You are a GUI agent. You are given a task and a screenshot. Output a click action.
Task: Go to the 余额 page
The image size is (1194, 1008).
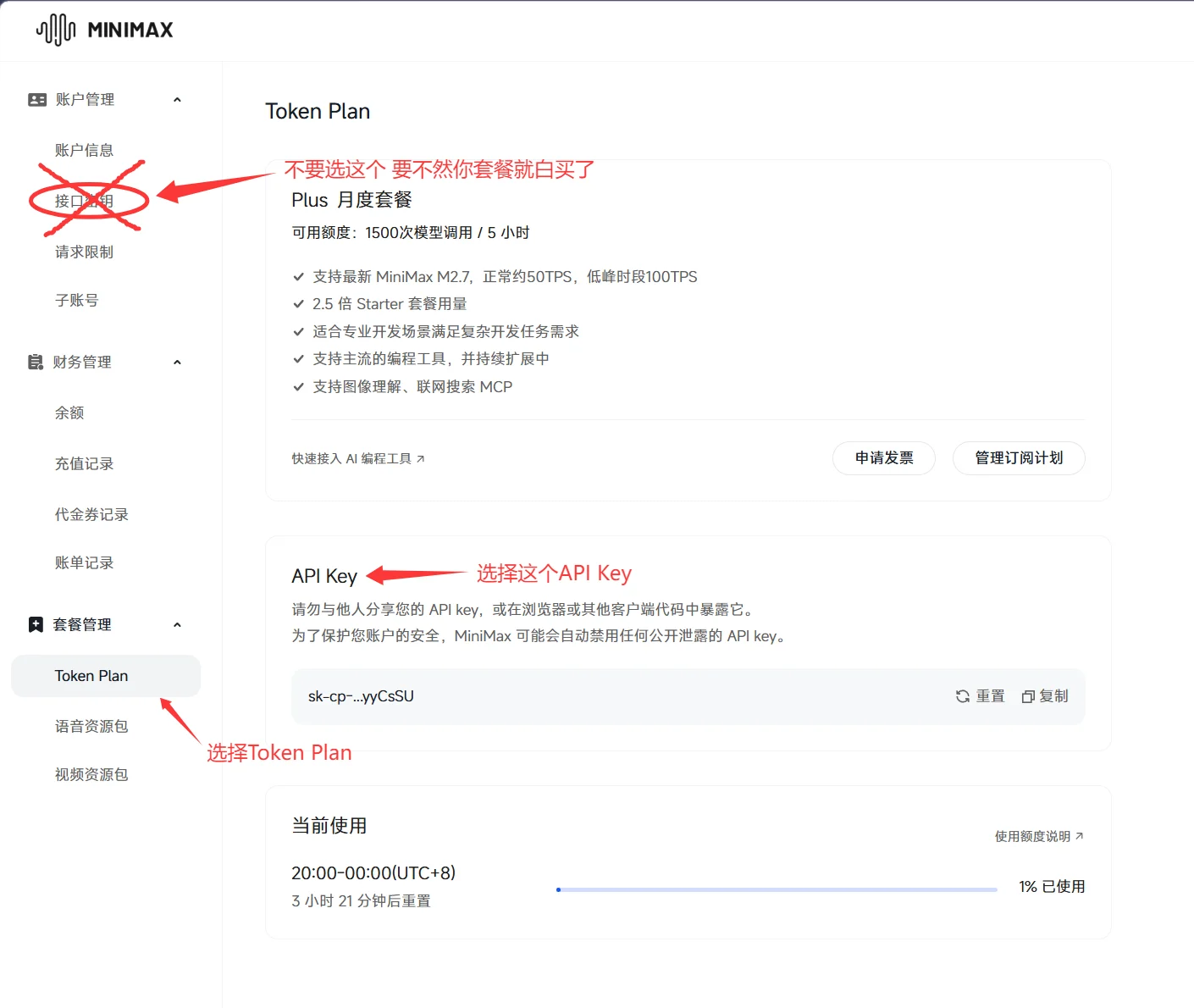point(69,413)
